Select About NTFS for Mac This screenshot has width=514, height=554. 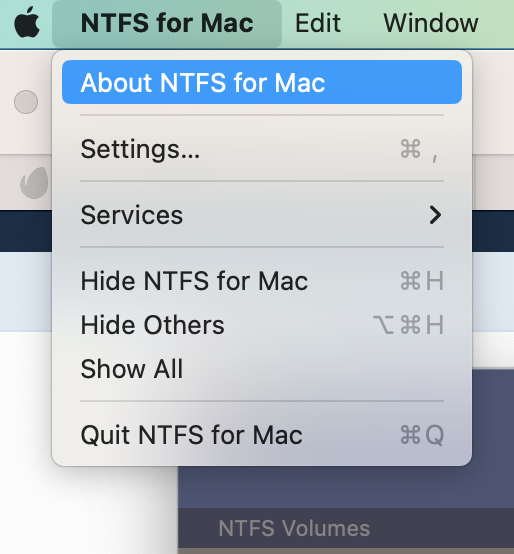point(262,82)
